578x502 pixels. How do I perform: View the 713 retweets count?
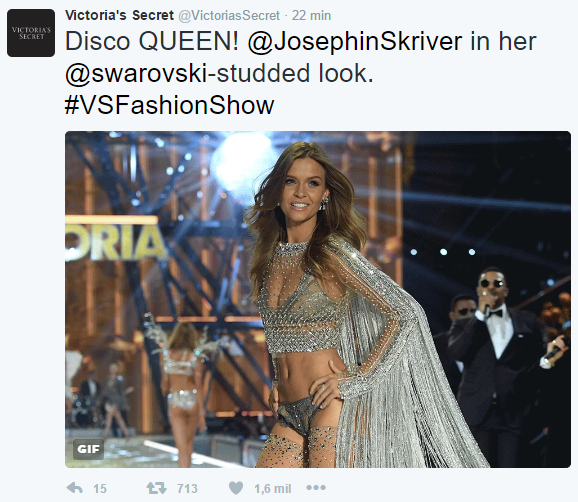click(187, 489)
